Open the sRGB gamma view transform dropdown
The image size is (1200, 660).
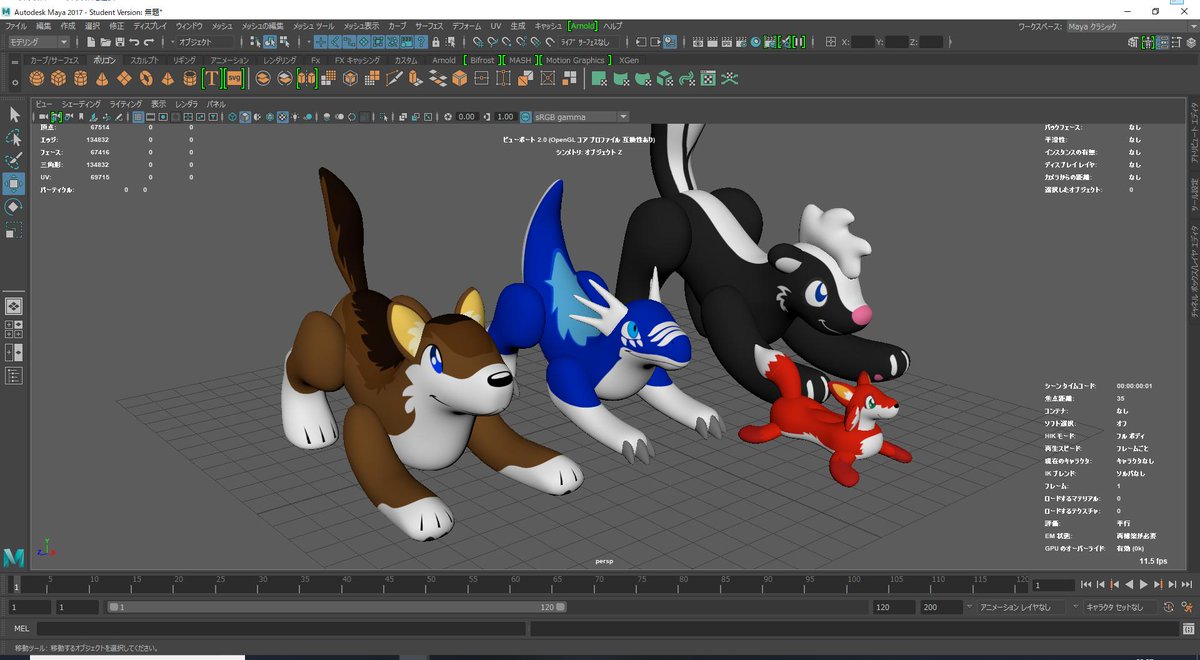(x=580, y=116)
